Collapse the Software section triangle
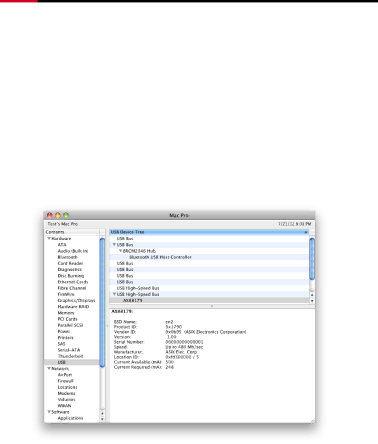 coord(49,412)
